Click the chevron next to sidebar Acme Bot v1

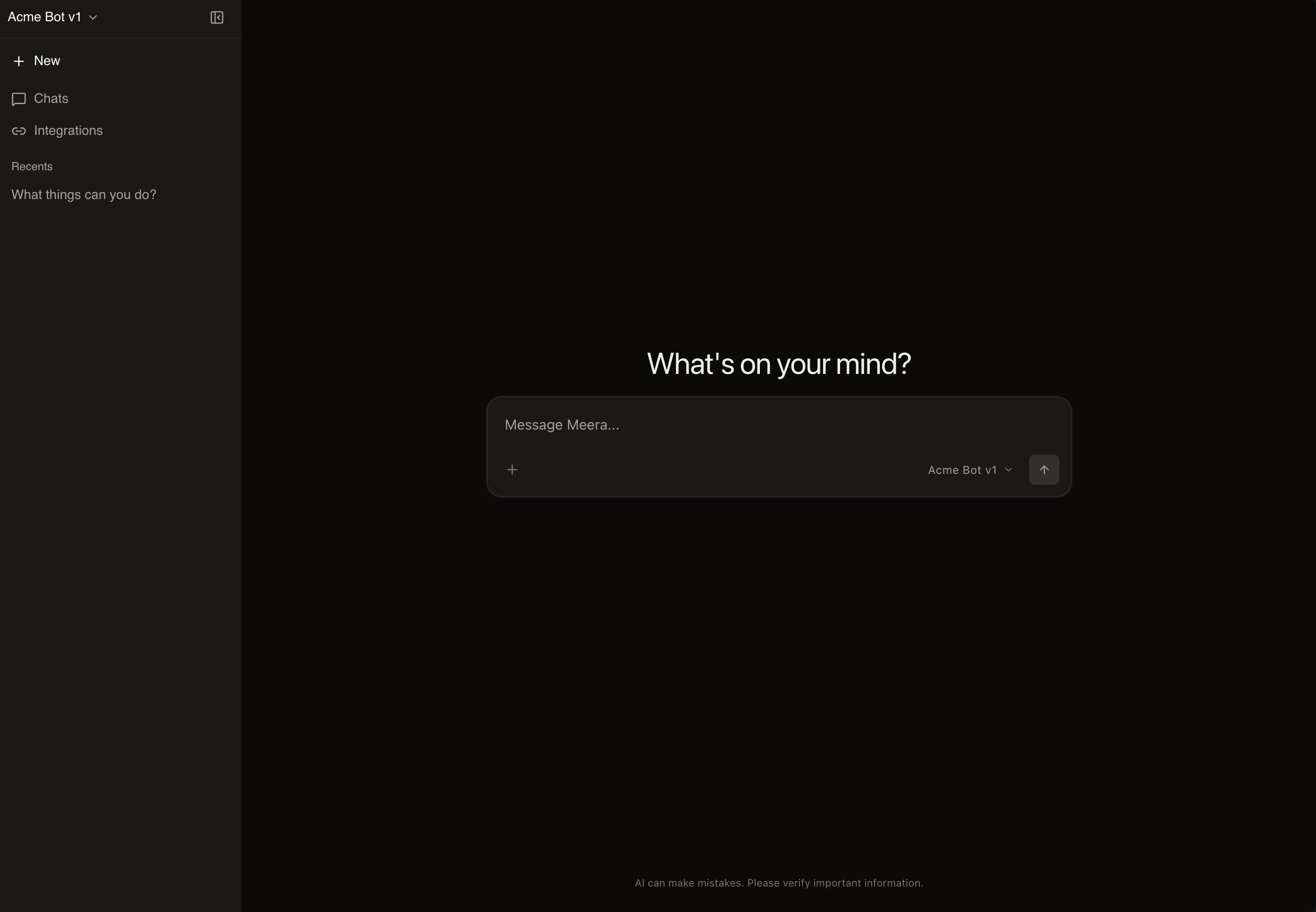point(93,18)
